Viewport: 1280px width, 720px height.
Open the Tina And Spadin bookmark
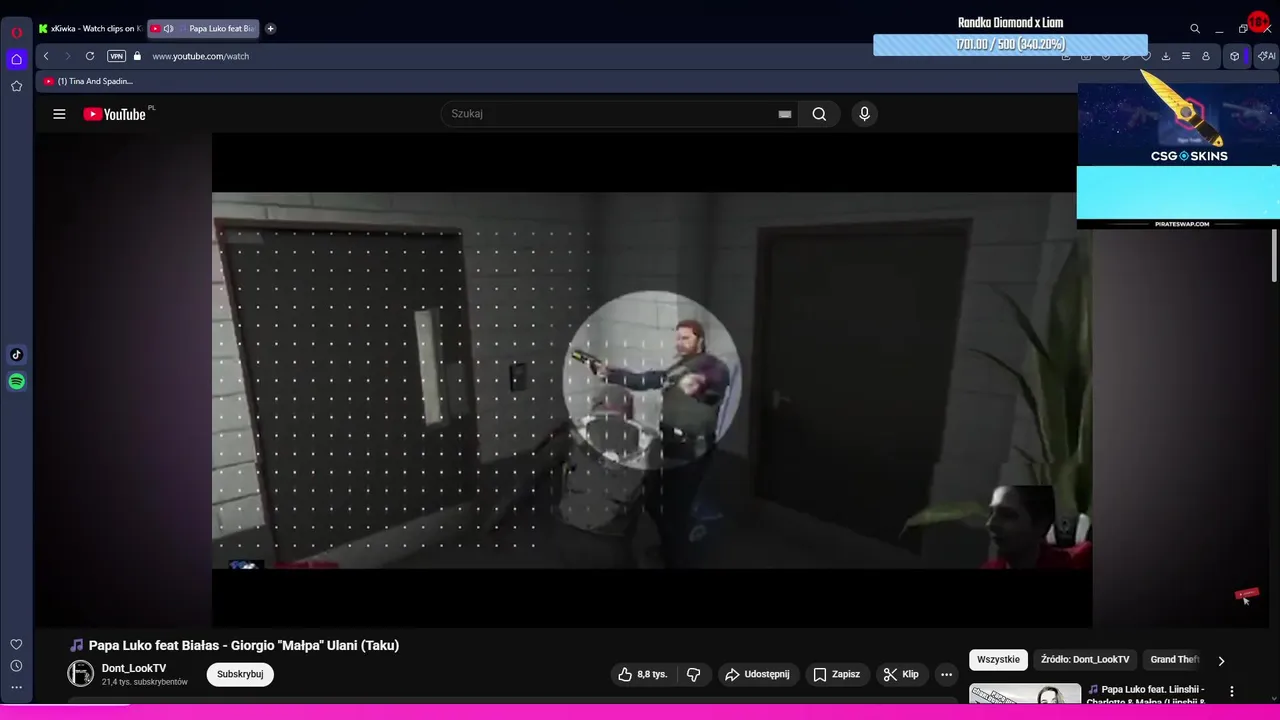(89, 81)
